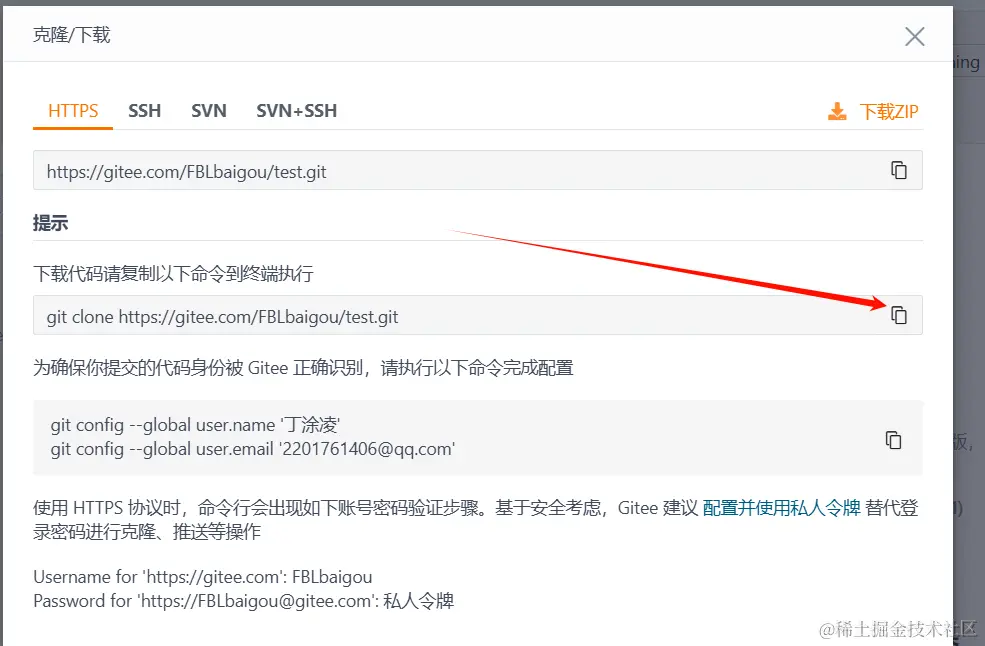Click the Username for gitee.com line
The image size is (985, 646).
click(x=202, y=577)
